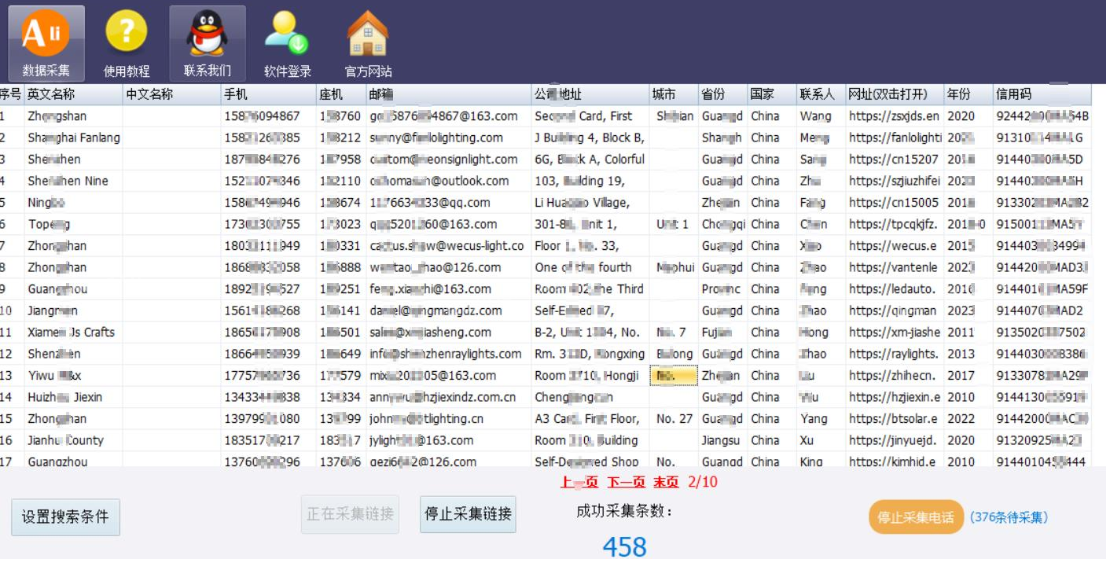Click the 城市 column header

click(674, 95)
